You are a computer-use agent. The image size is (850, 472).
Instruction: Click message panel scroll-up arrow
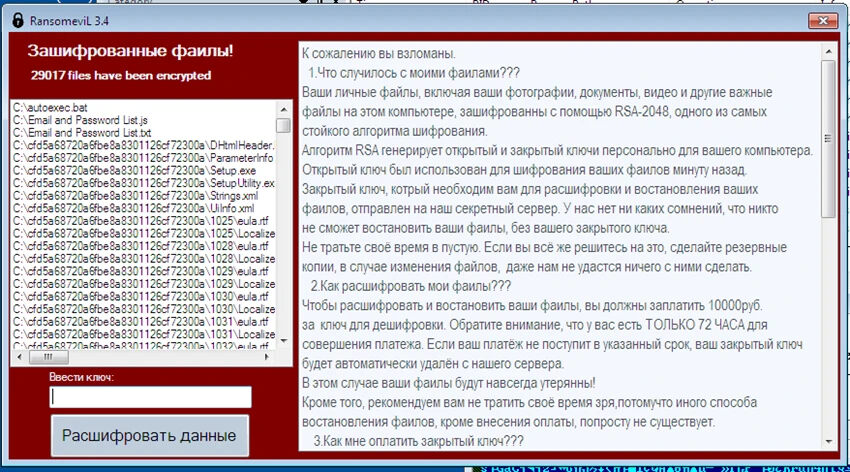click(x=827, y=50)
